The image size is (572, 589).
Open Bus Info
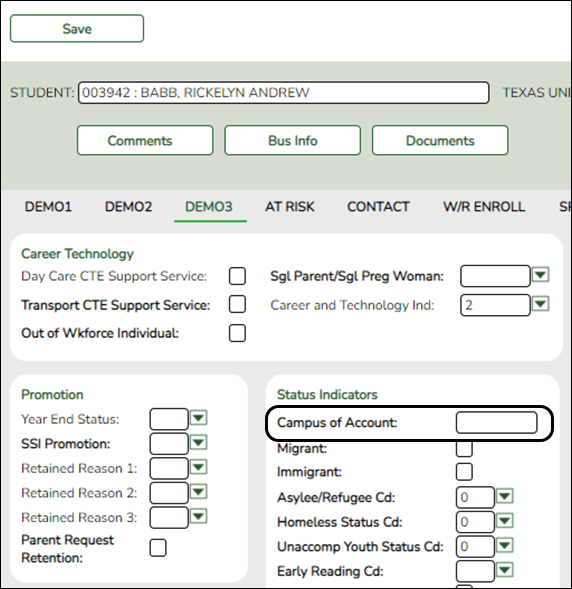coord(293,140)
